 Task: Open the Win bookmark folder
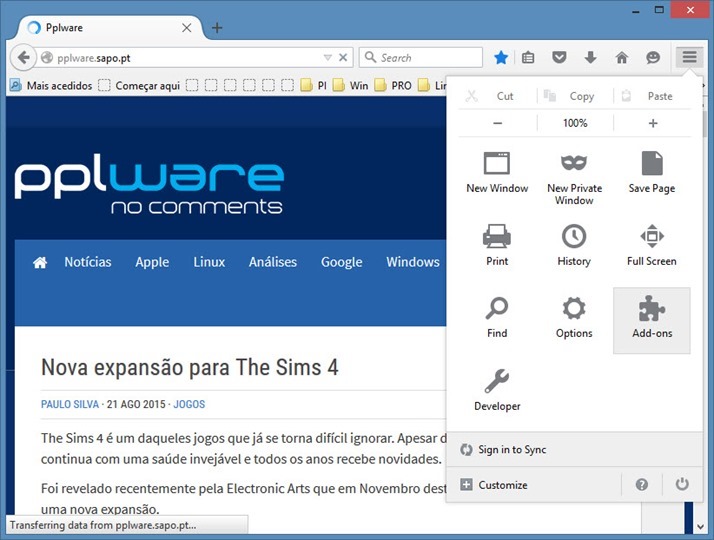click(x=350, y=85)
